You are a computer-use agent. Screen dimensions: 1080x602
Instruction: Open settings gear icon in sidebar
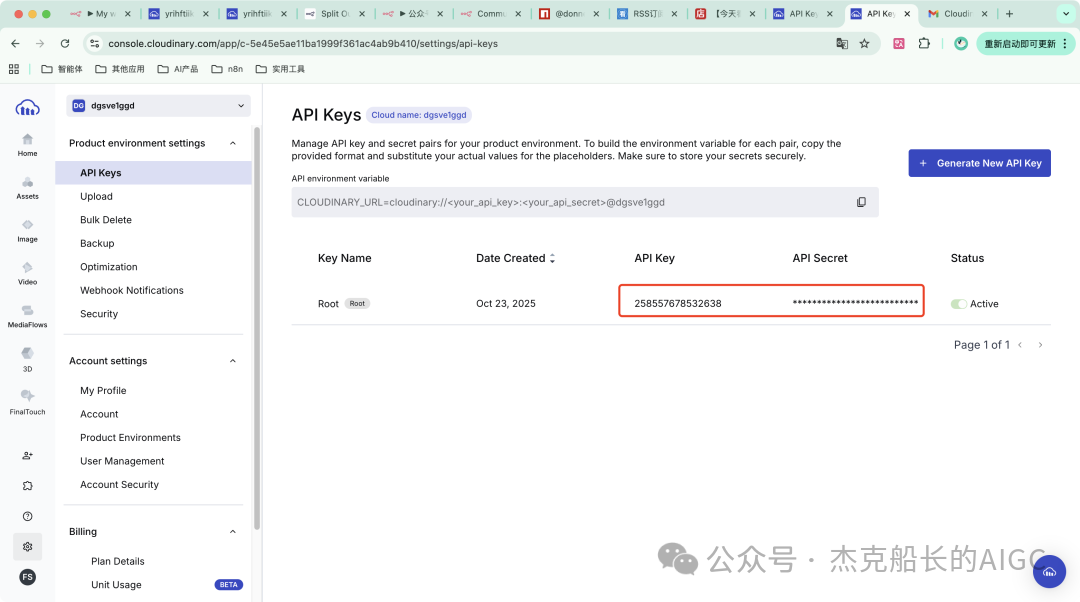tap(28, 546)
